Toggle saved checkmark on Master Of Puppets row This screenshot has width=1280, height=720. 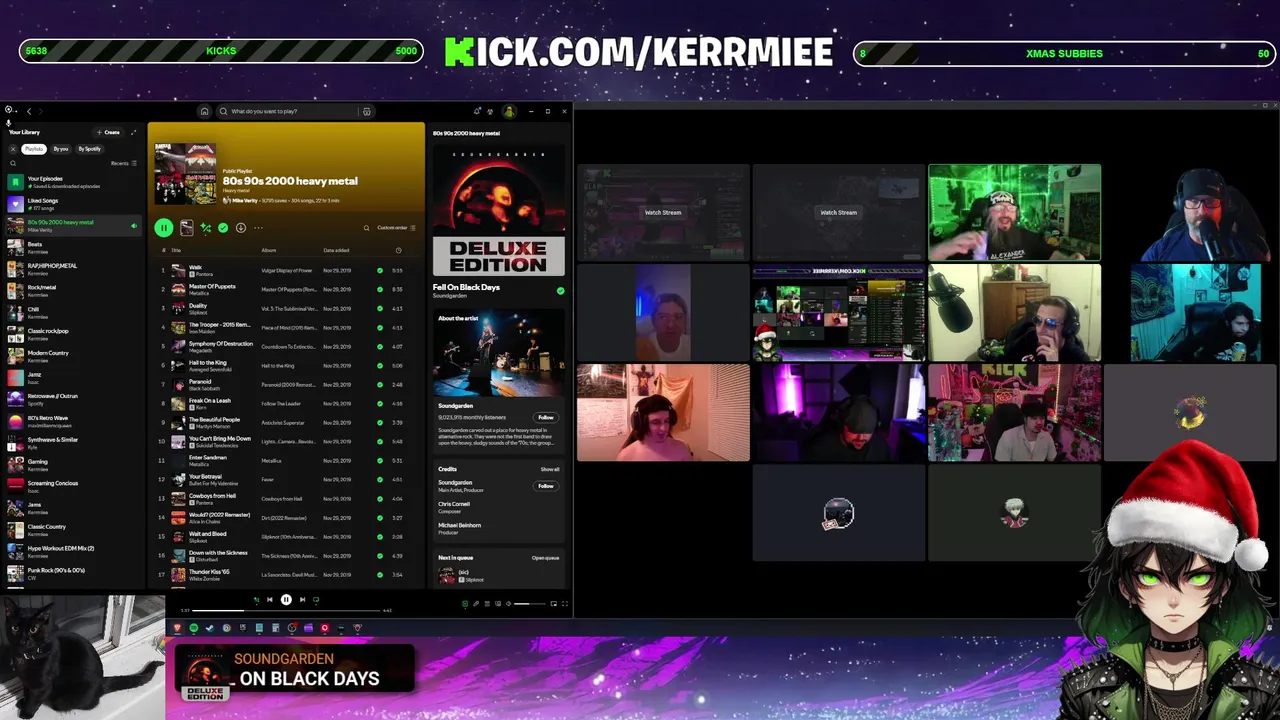tap(380, 289)
